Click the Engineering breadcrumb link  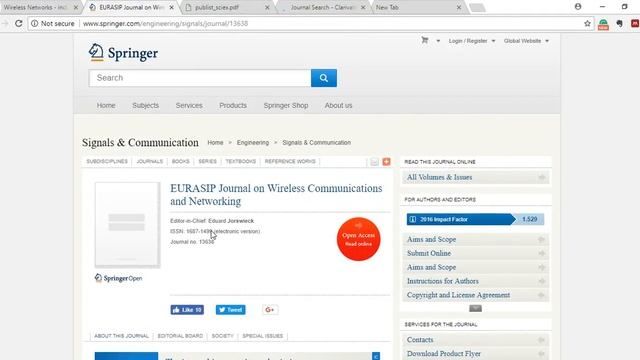point(253,142)
